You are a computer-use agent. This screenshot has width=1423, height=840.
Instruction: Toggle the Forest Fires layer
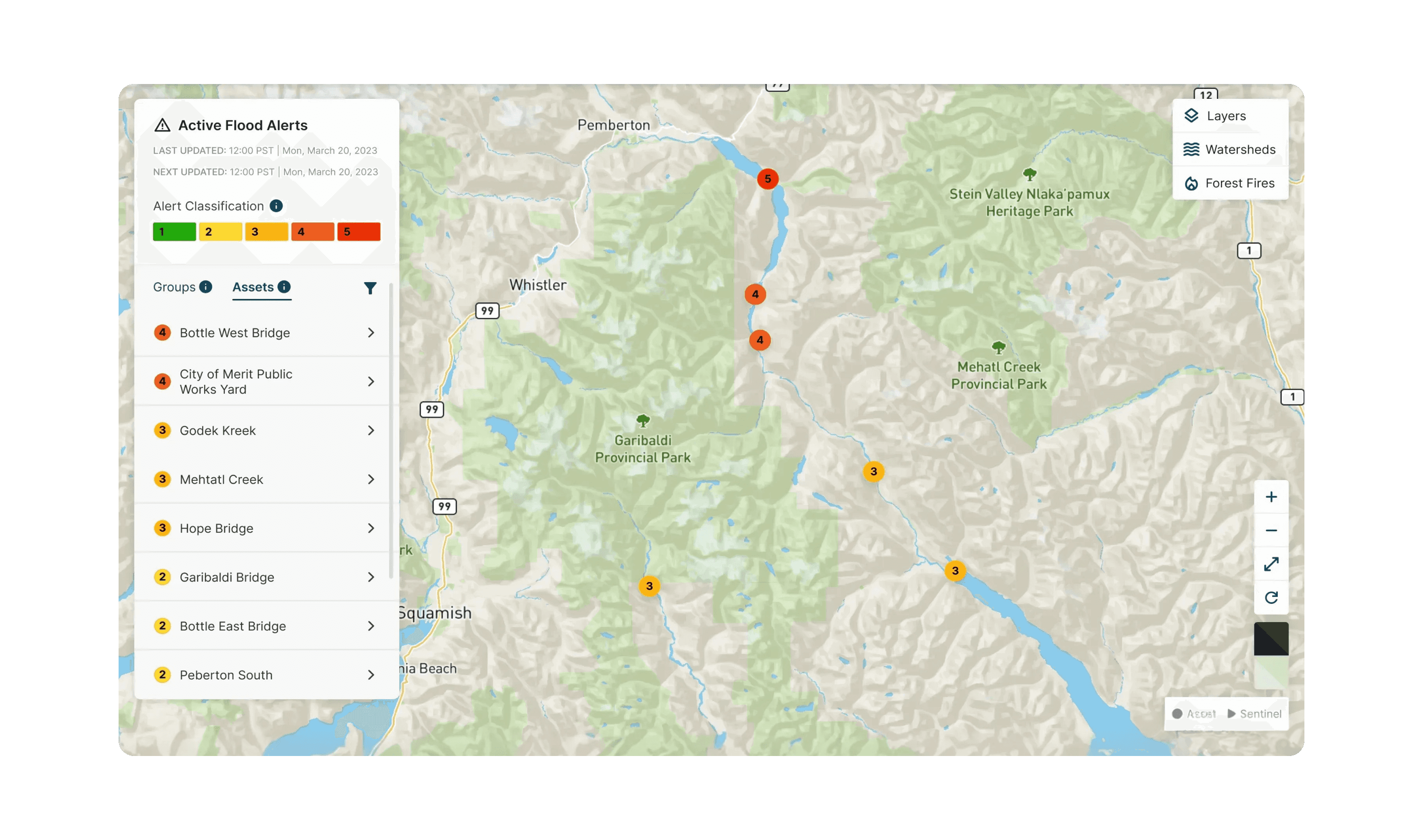[x=1229, y=183]
